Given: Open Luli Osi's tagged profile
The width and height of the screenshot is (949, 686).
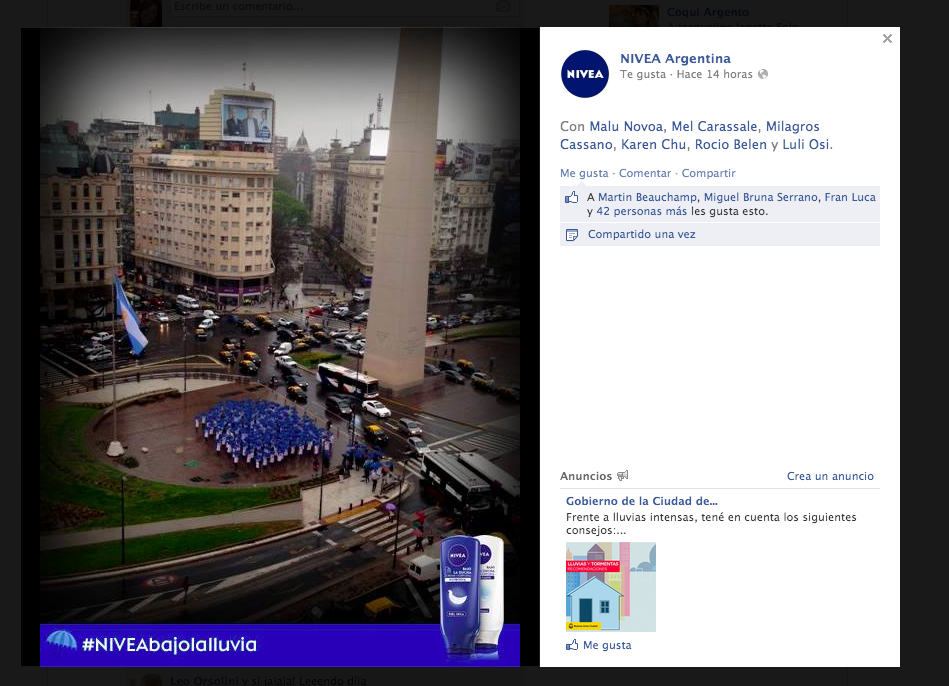Looking at the screenshot, I should pos(806,145).
